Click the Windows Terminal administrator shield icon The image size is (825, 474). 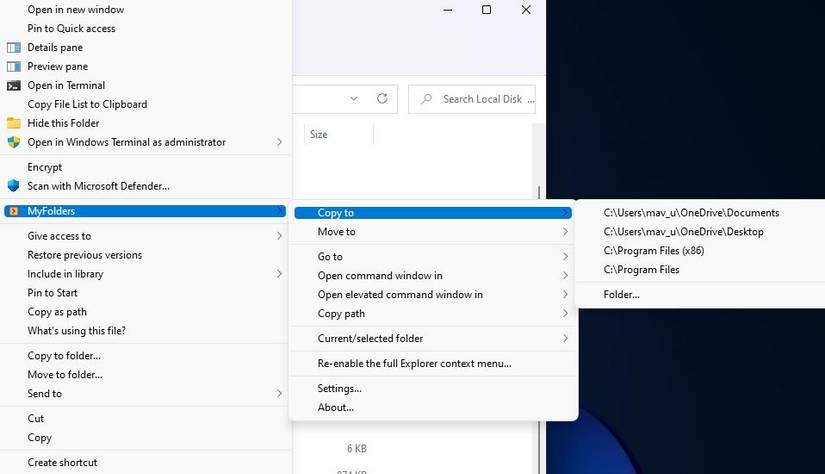(x=14, y=142)
